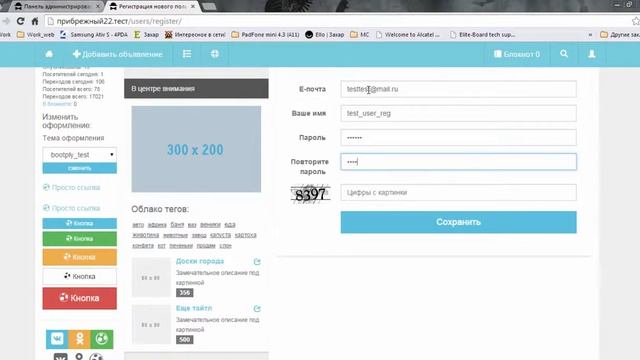
Task: Share via green soccer ball icon
Action: point(102,339)
